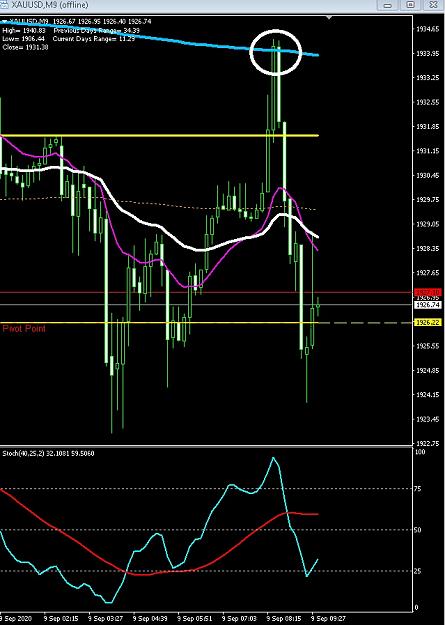Click the 9 Sep 02:15 time label
The height and width of the screenshot is (625, 445).
pyautogui.click(x=61, y=619)
